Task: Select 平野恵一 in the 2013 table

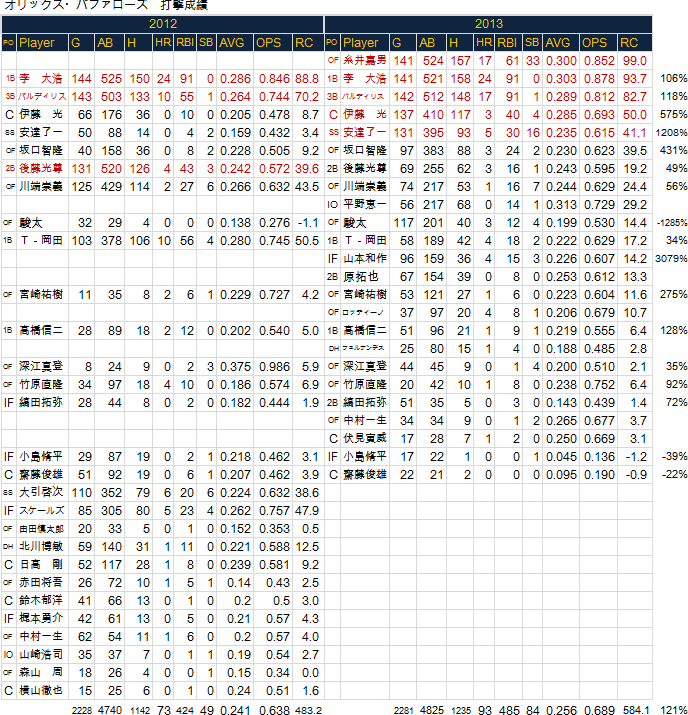Action: [365, 204]
